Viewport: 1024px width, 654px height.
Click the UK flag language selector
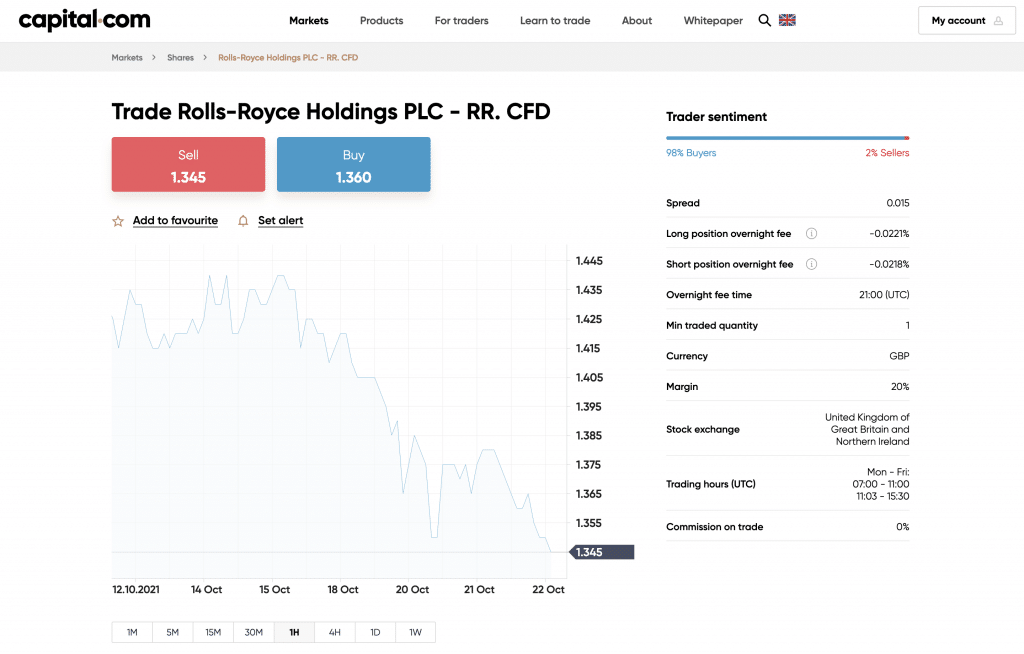[x=787, y=20]
